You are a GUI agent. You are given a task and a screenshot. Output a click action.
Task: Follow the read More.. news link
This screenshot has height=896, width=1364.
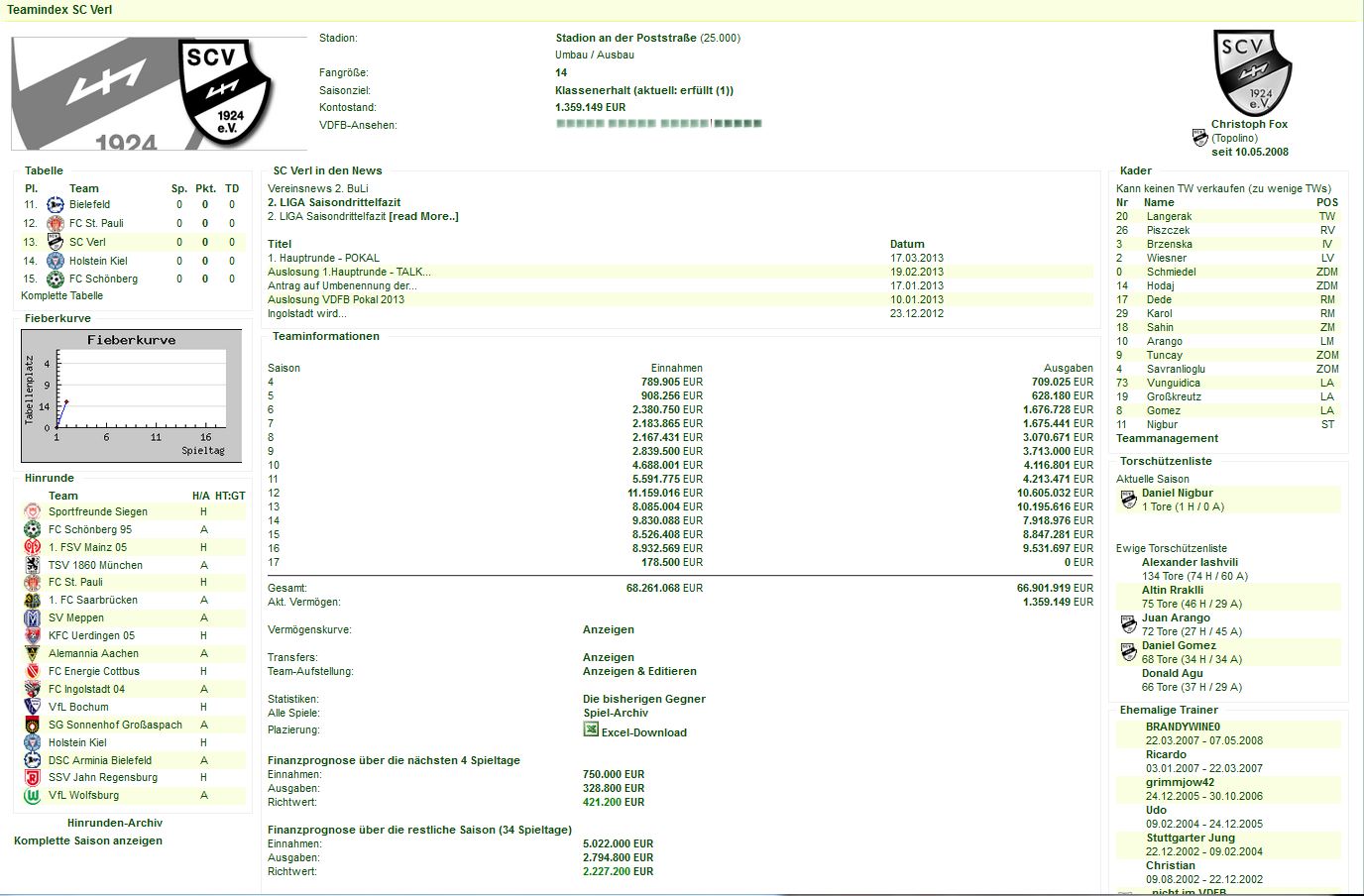click(424, 217)
